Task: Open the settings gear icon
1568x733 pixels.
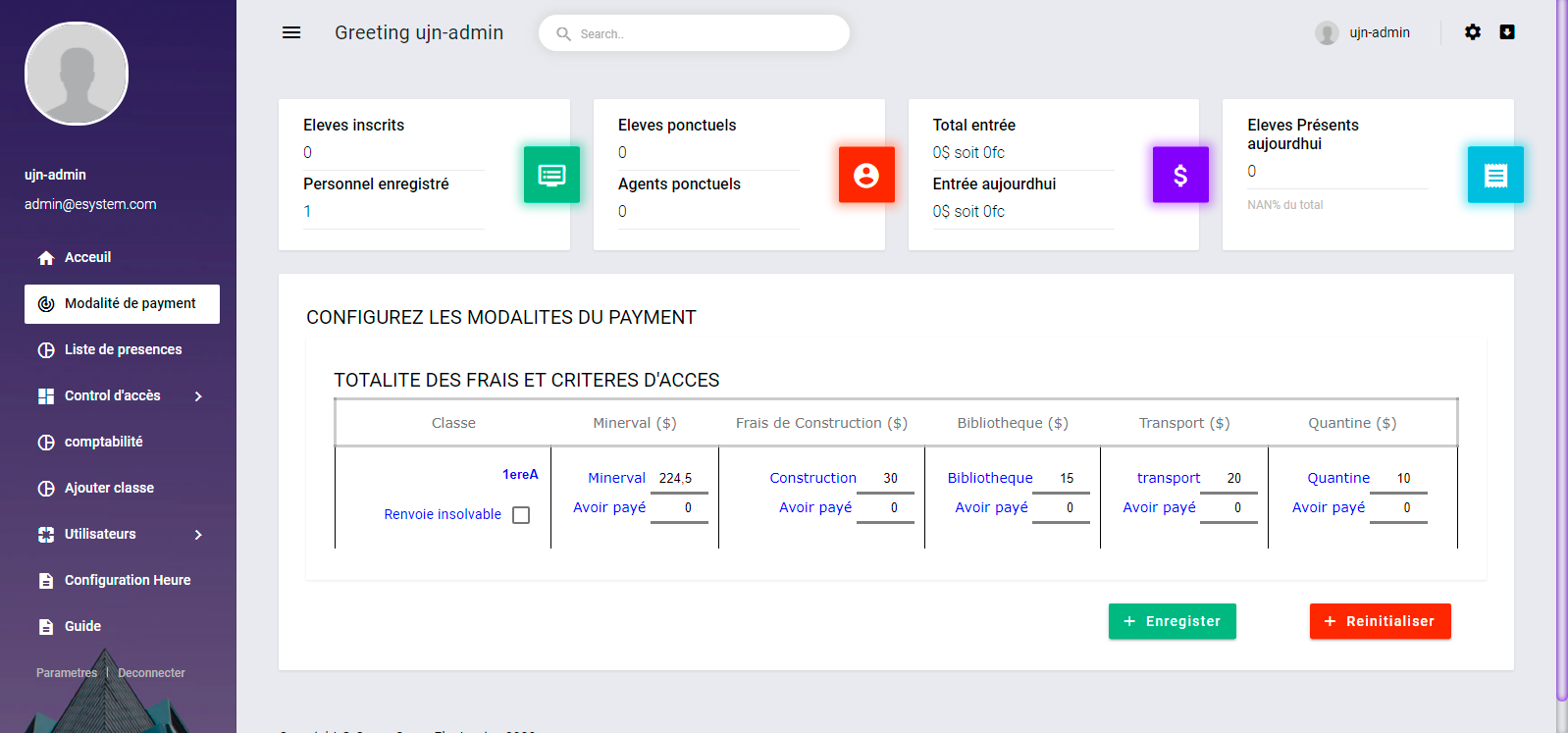Action: [1472, 32]
